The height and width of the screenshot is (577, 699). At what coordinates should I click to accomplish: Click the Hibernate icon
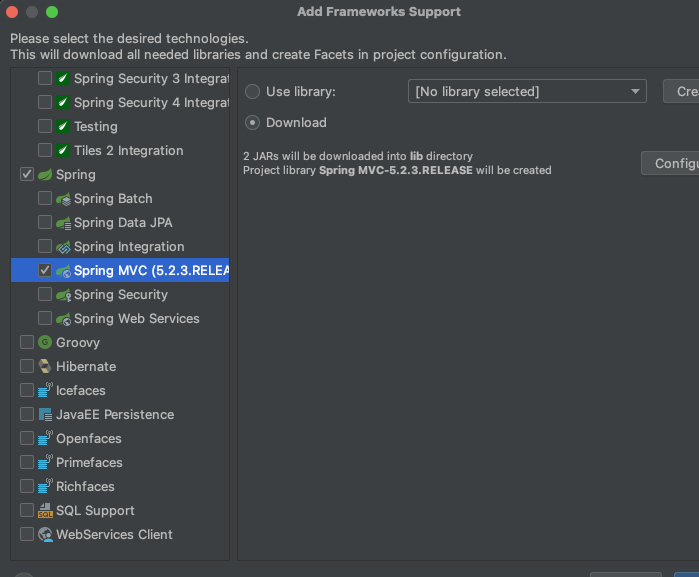click(x=45, y=367)
